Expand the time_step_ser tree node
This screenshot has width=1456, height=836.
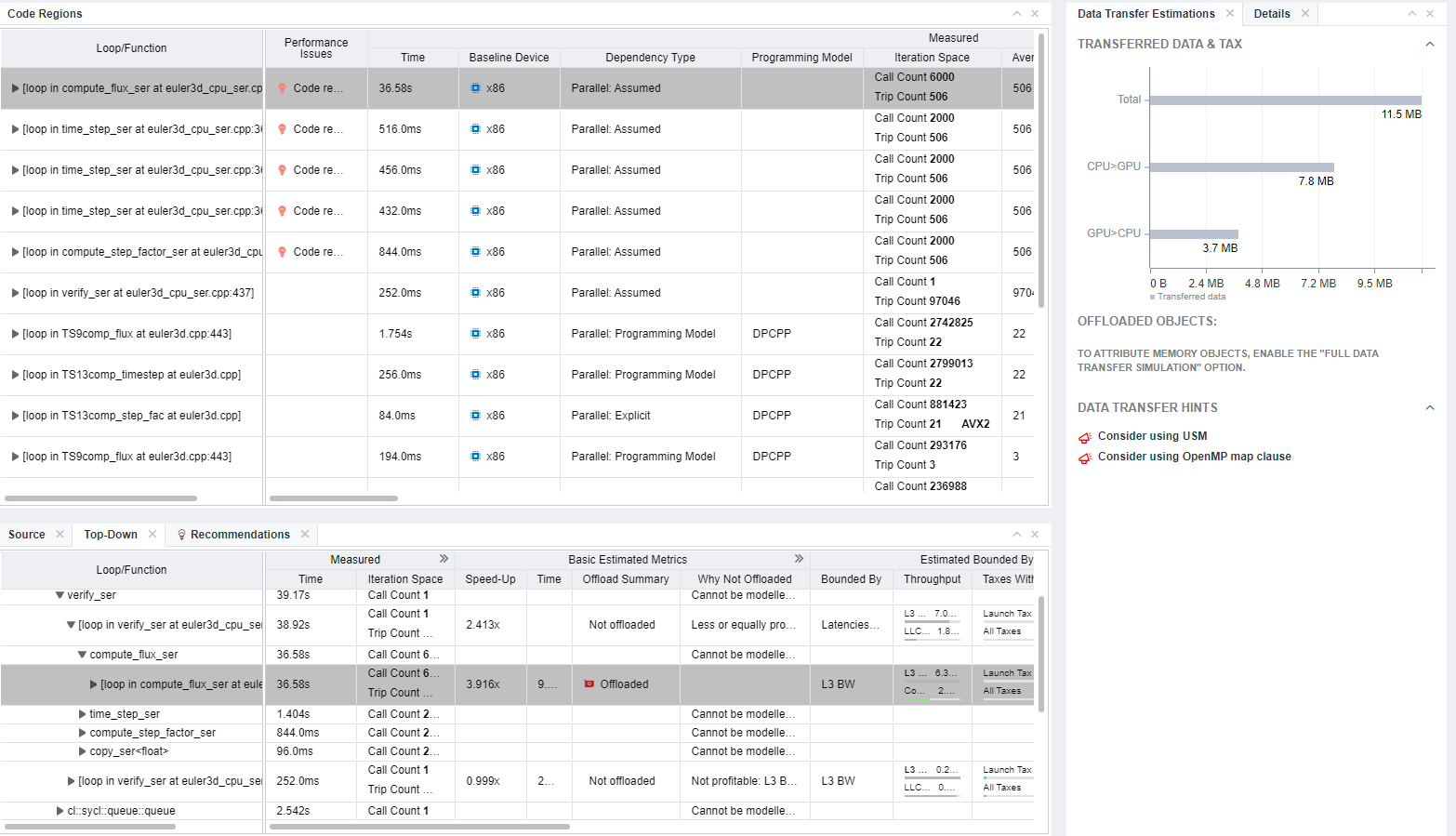82,714
